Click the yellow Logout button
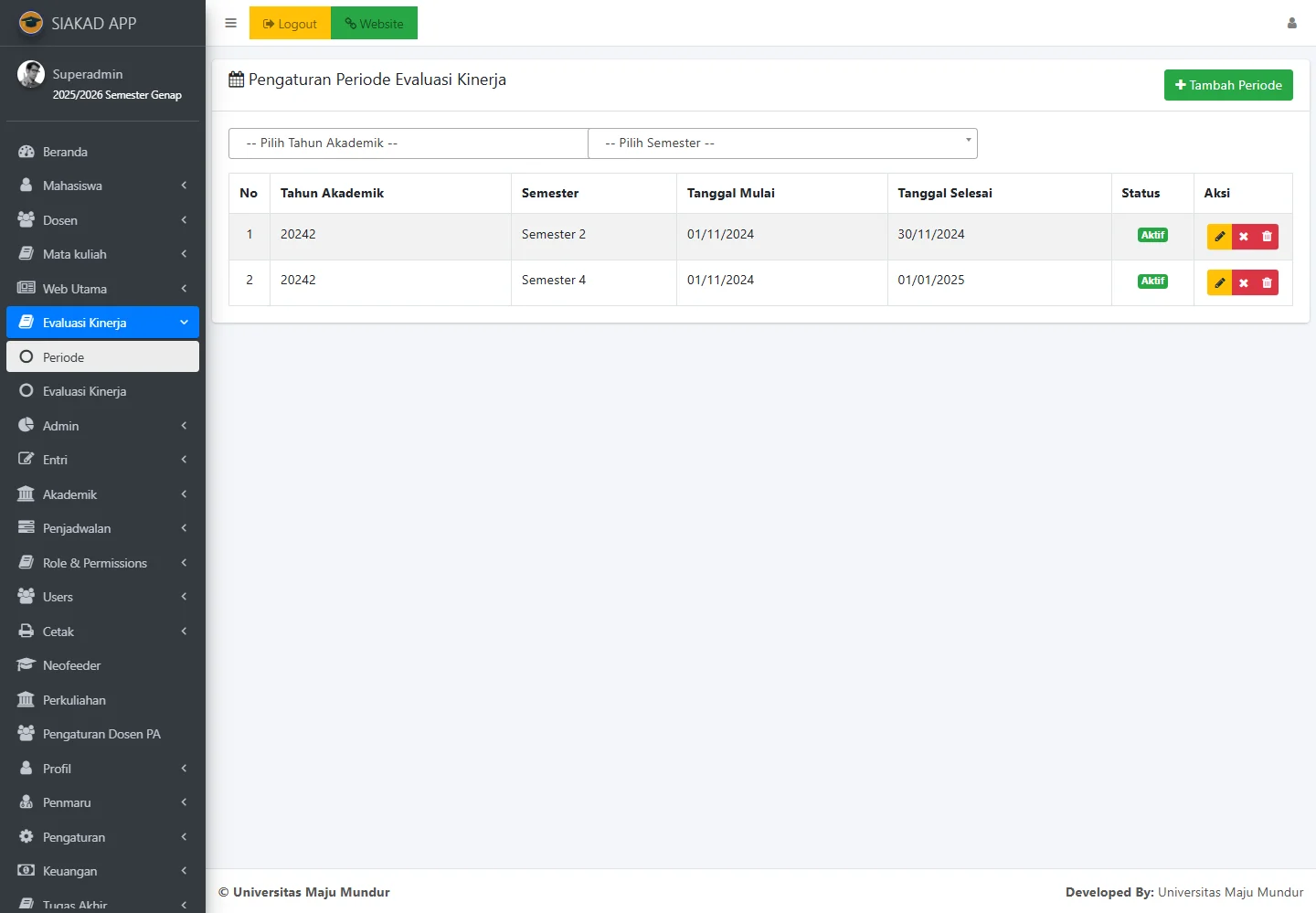 [x=290, y=24]
